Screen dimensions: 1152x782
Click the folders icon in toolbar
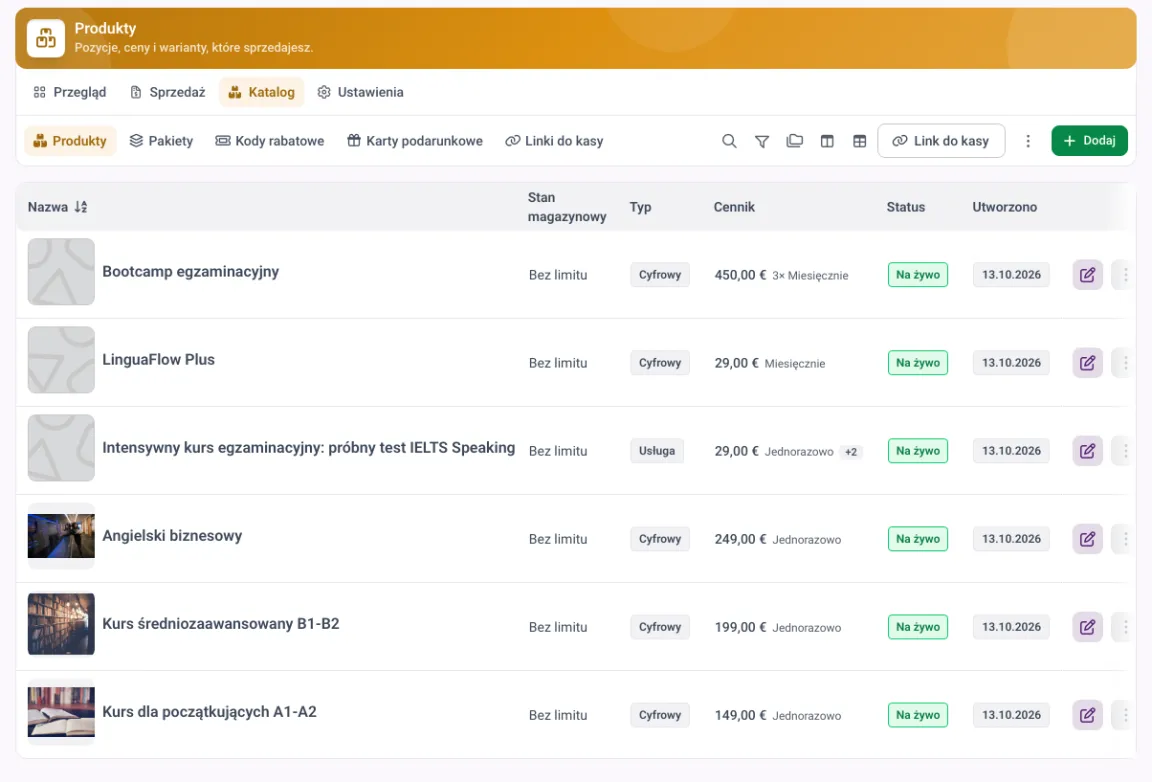794,141
